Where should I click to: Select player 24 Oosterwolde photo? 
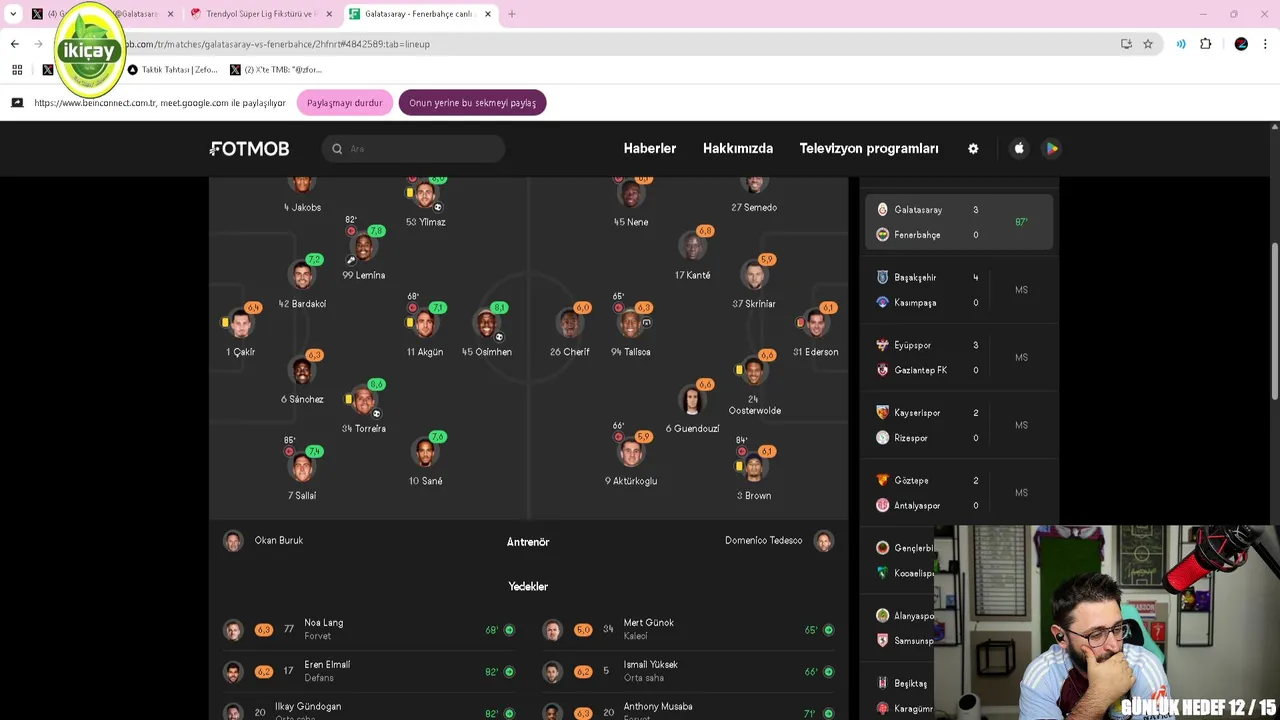(754, 372)
